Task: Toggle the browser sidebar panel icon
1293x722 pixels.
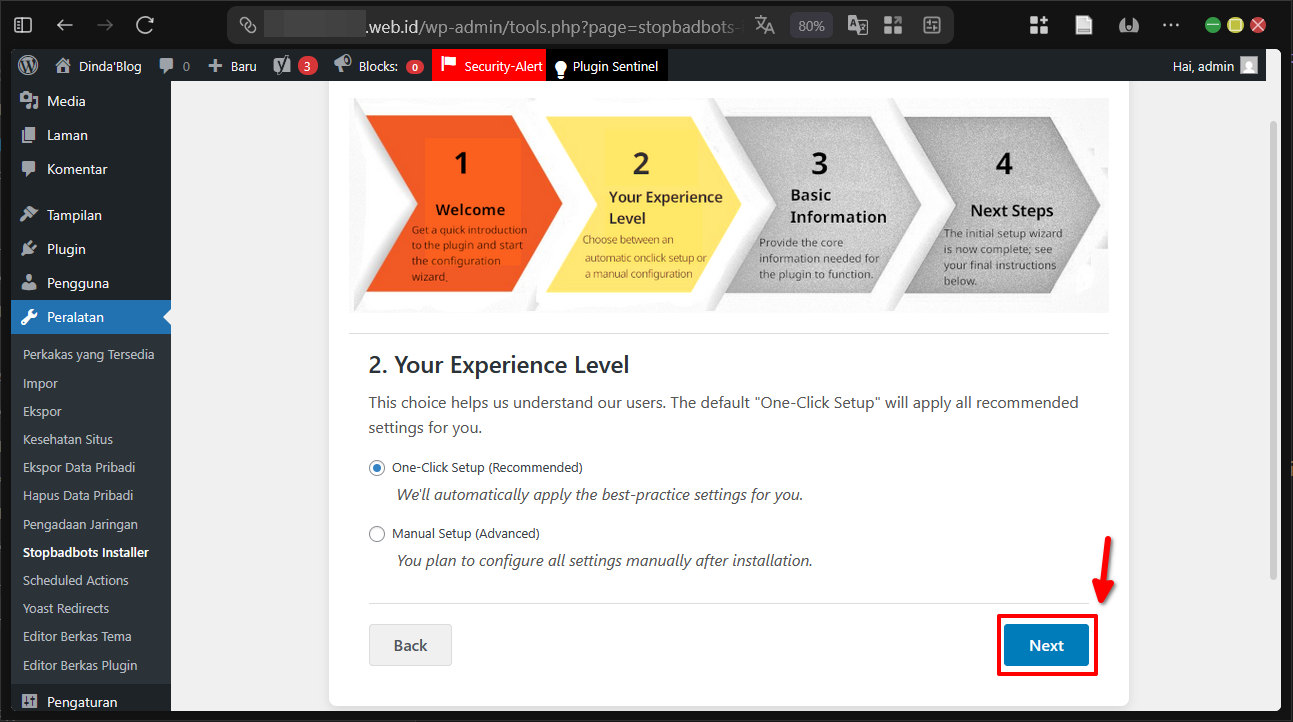Action: pos(23,25)
